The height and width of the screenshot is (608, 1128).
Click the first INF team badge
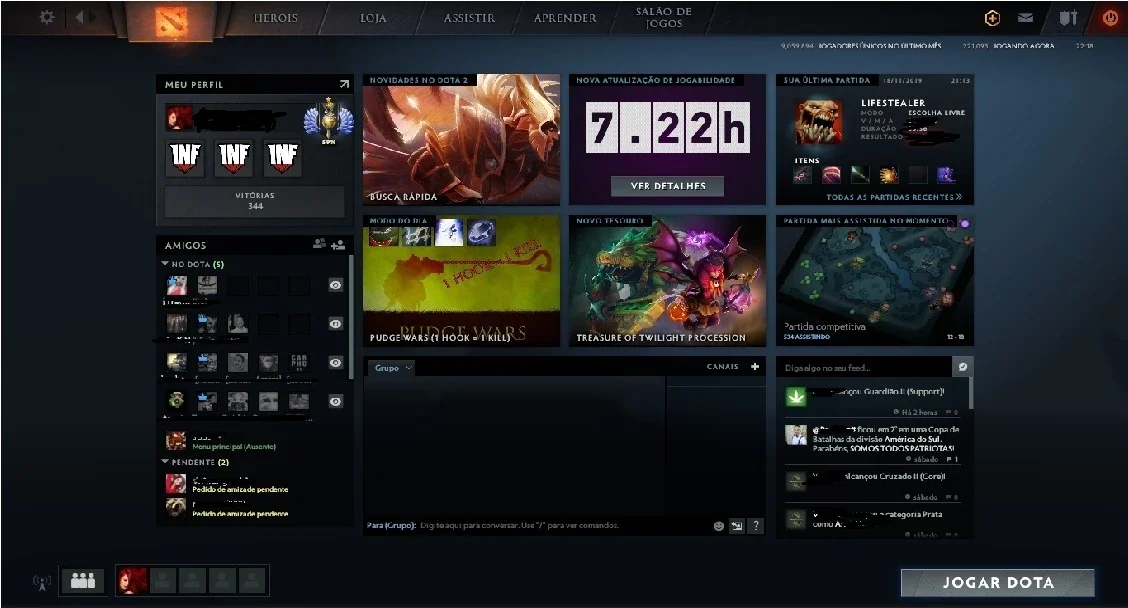186,158
